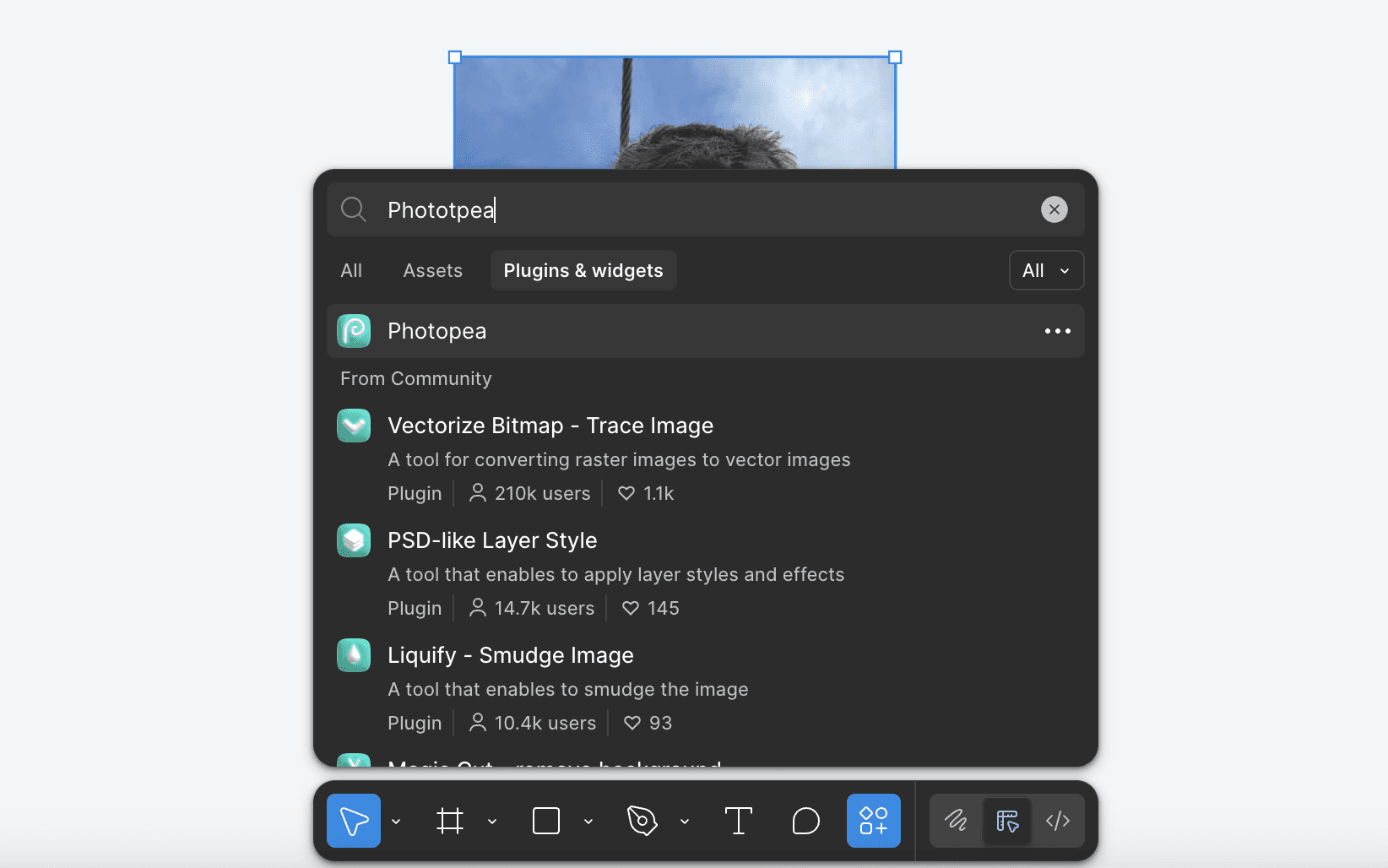Click the Photopea plugin icon
1388x868 pixels.
pyautogui.click(x=354, y=331)
